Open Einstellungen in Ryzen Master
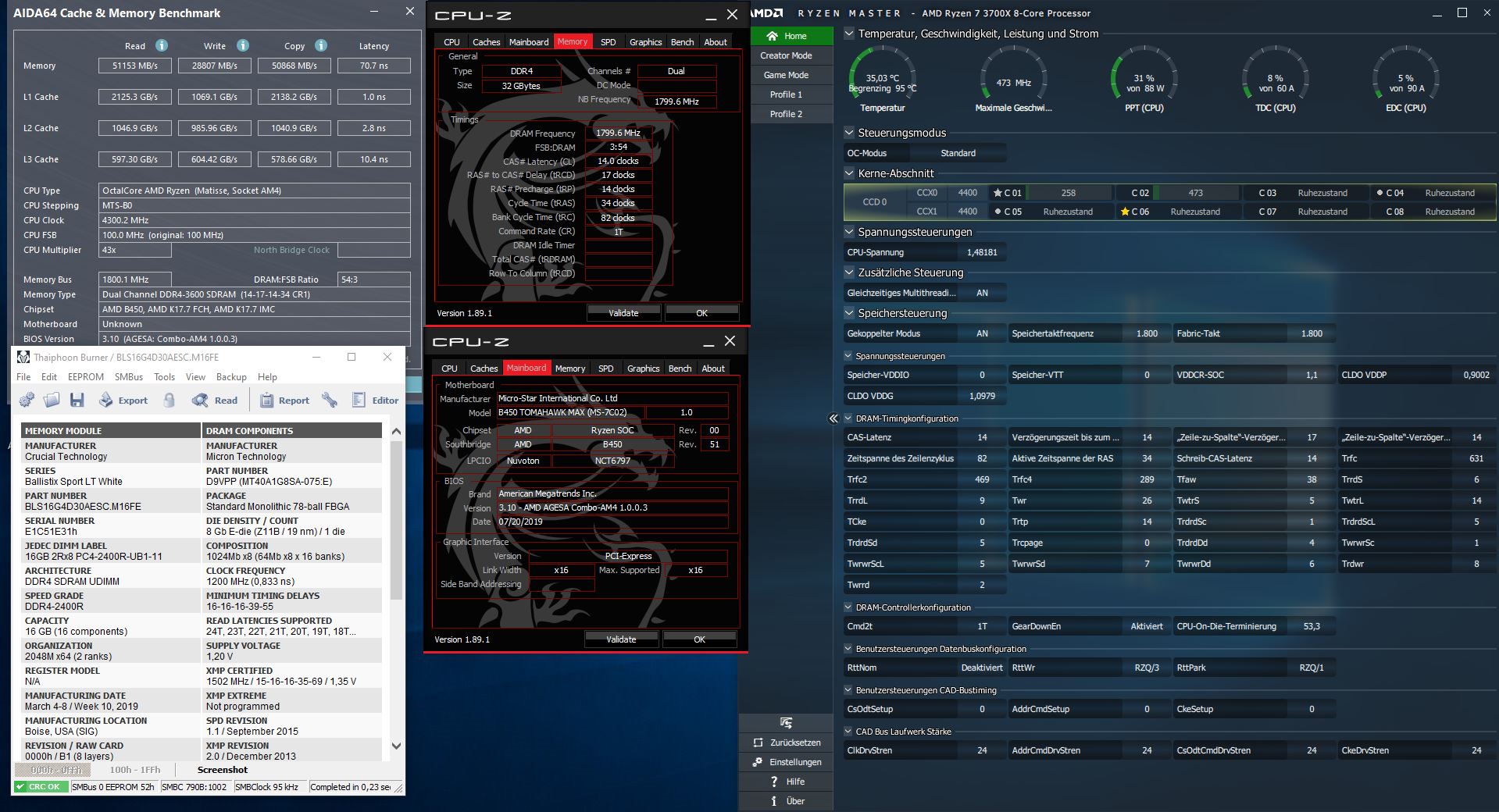This screenshot has height=812, width=1499. [787, 762]
